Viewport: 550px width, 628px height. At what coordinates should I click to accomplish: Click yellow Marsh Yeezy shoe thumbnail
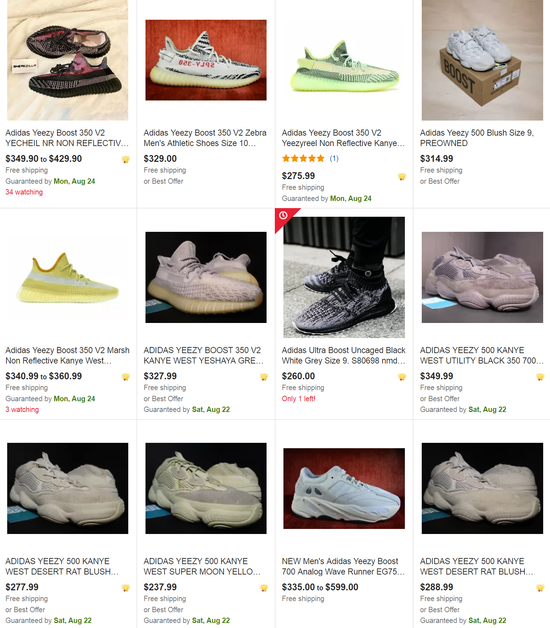(x=68, y=278)
